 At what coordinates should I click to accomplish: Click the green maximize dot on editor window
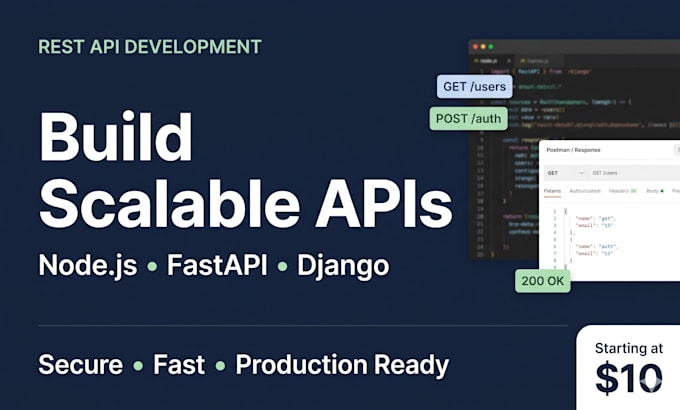point(491,46)
